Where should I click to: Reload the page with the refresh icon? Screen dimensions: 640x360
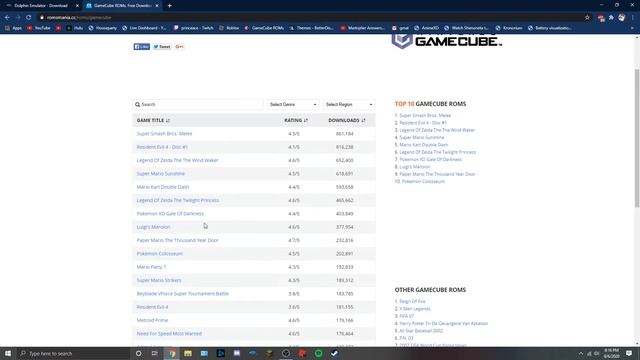click(x=29, y=18)
